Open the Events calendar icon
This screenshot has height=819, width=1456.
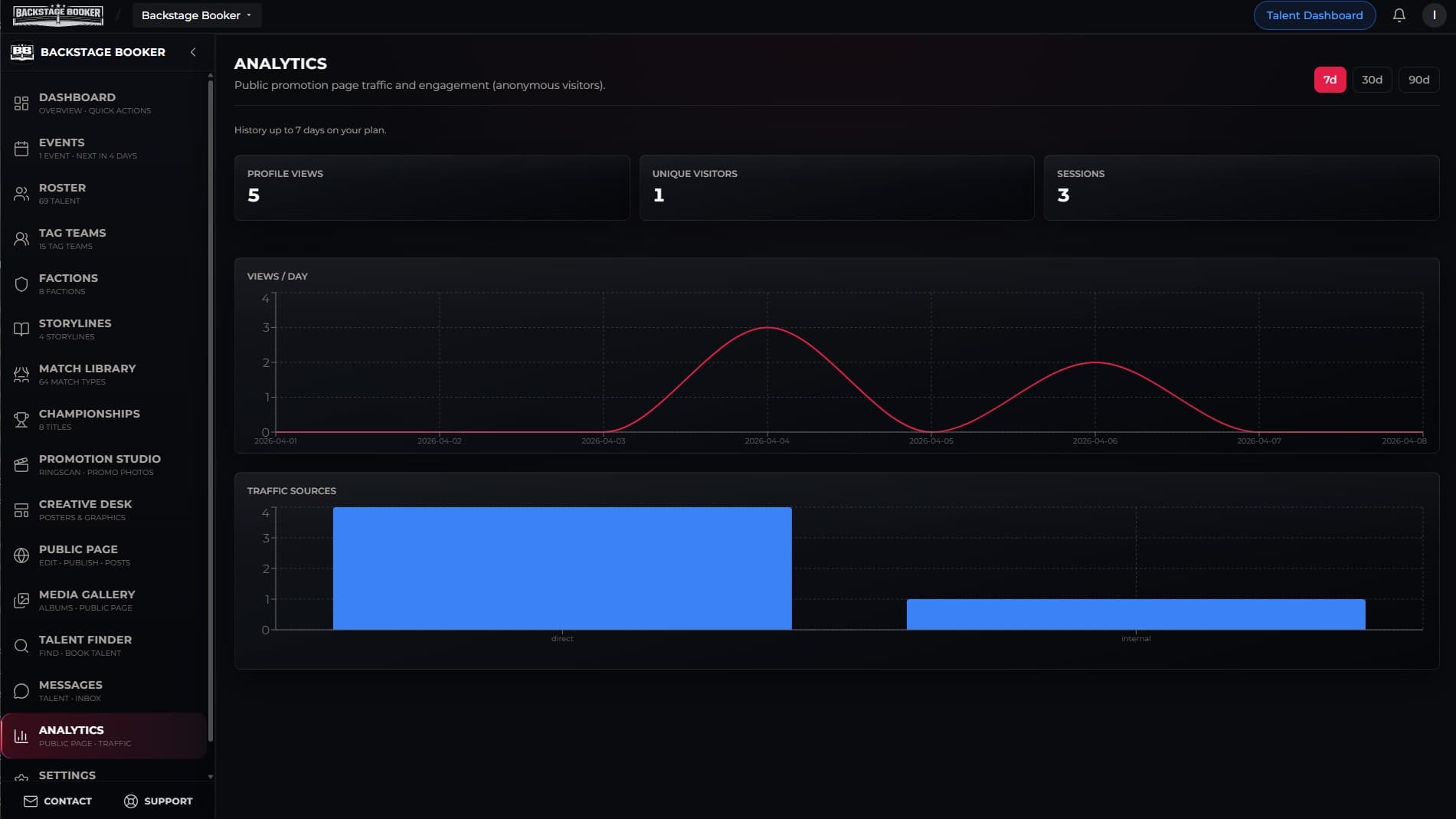point(21,148)
